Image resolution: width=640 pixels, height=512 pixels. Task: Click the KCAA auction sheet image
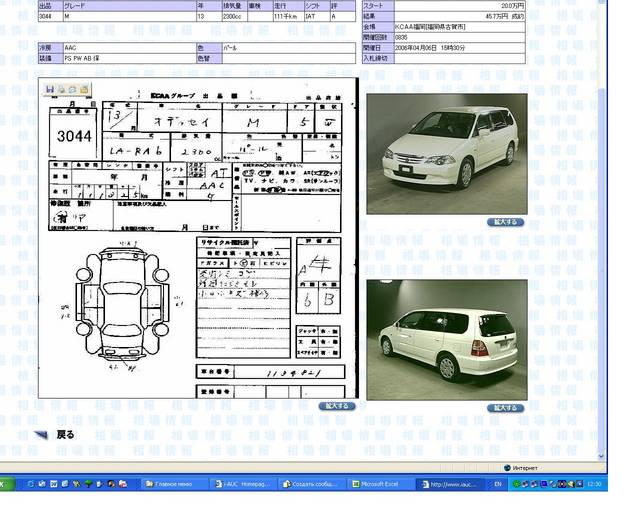pos(198,238)
